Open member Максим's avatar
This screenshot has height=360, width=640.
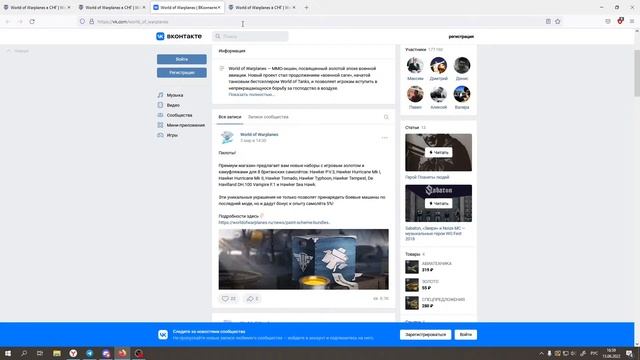point(415,65)
